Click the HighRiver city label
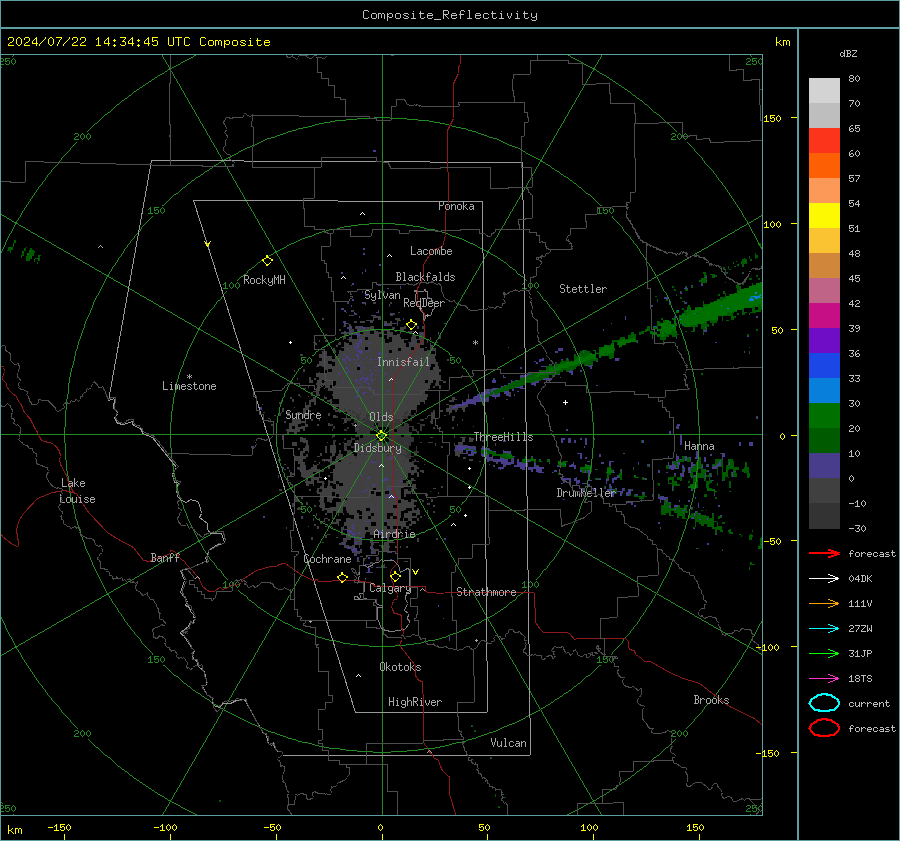 pyautogui.click(x=415, y=702)
